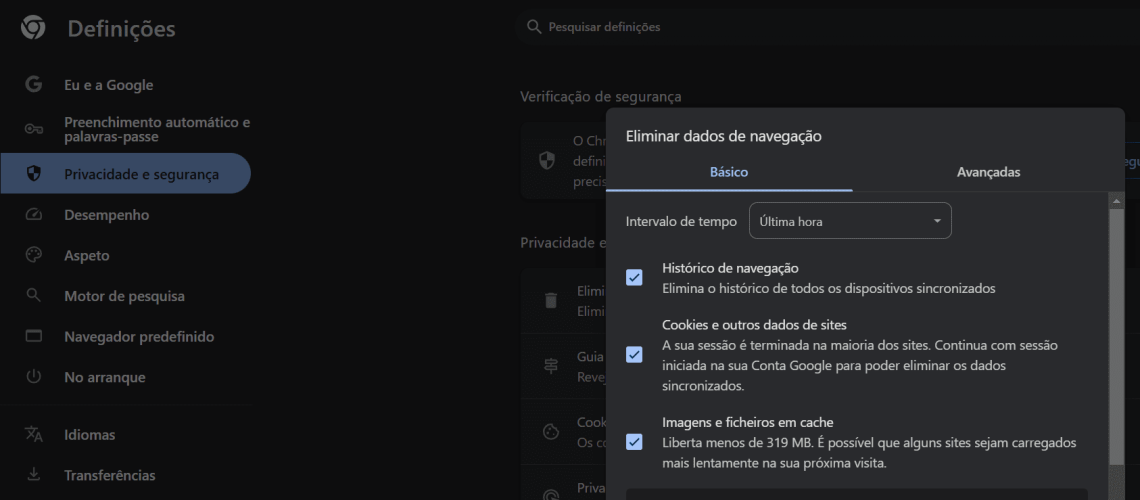Viewport: 1140px width, 500px height.
Task: Click the Aspeto palette icon
Action: click(x=33, y=255)
